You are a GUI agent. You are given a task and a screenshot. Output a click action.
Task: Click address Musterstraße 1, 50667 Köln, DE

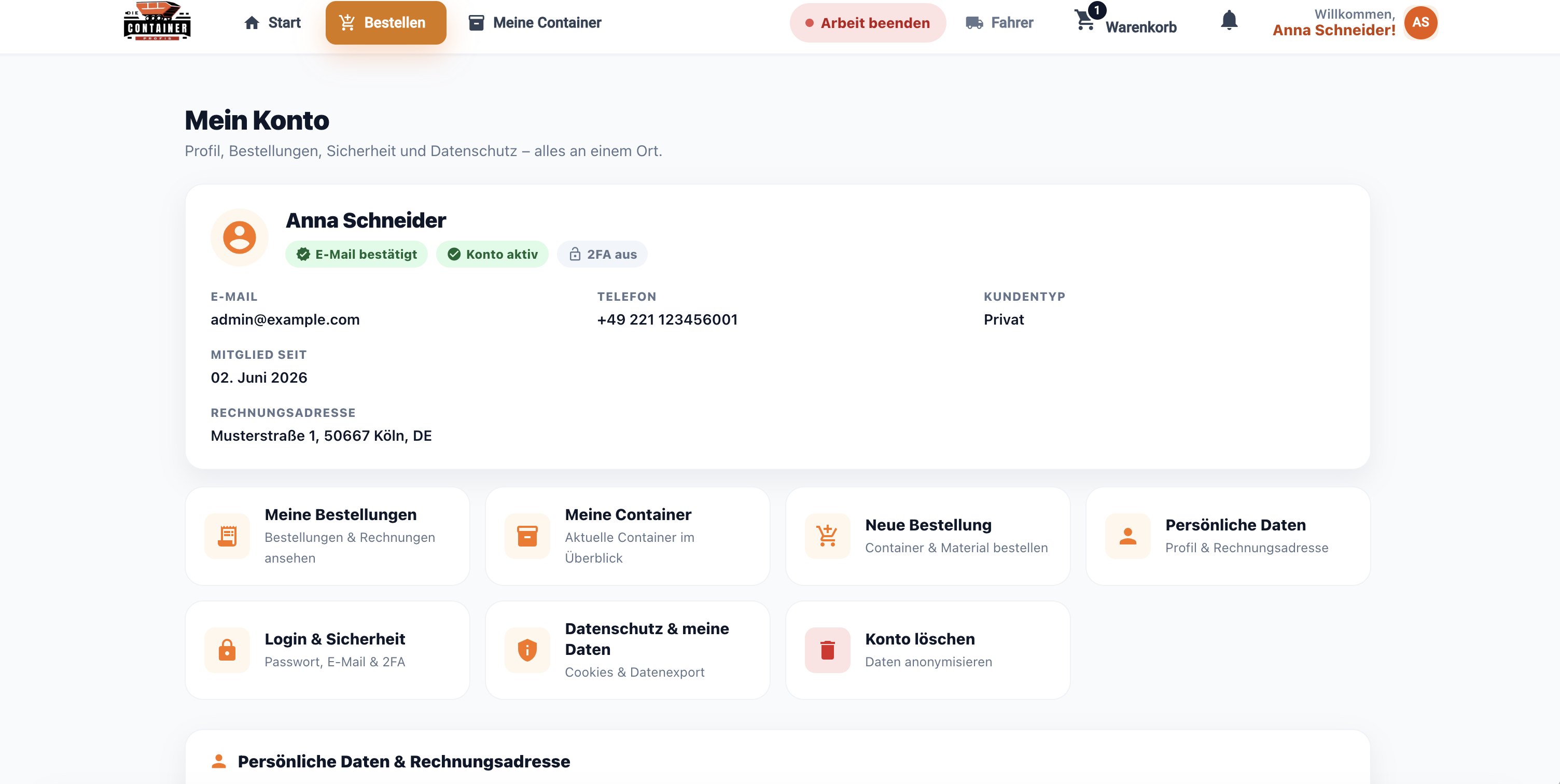321,435
